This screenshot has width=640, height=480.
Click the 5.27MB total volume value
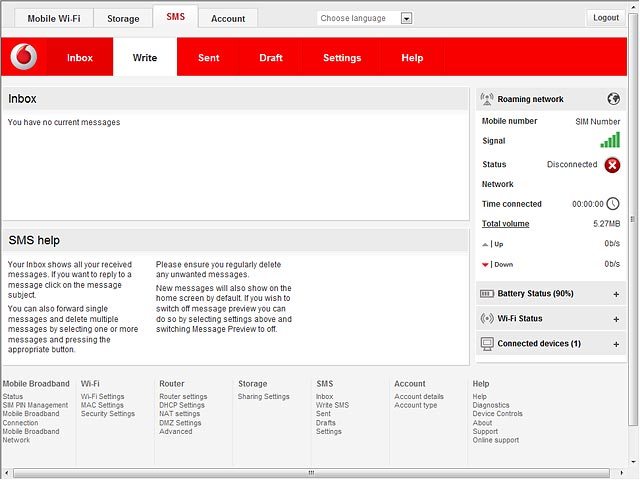607,223
